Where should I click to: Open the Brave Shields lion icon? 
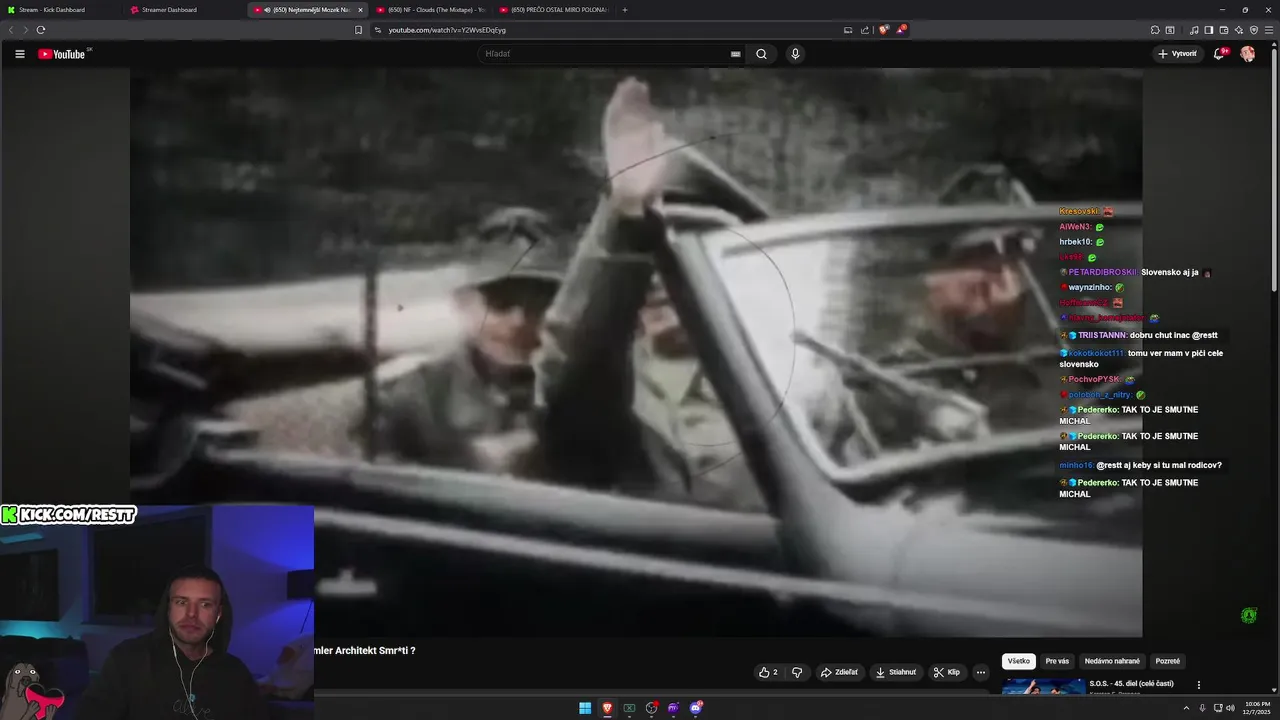pos(883,30)
